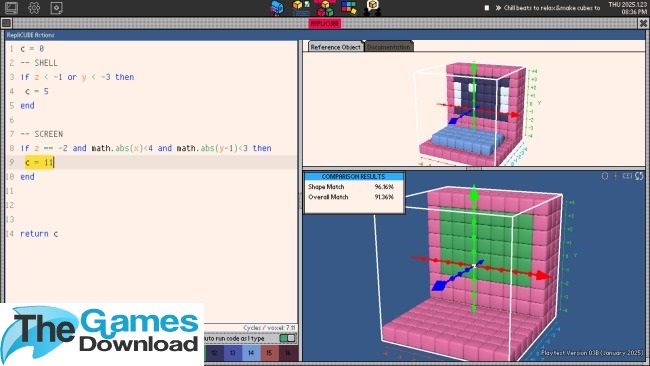The image size is (650, 366).
Task: Open the stacked colored cubes Replicube icon
Action: pos(325,8)
